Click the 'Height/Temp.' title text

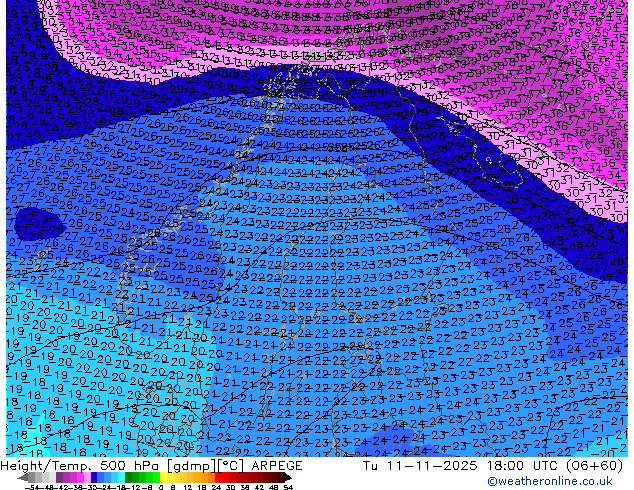coord(46,466)
